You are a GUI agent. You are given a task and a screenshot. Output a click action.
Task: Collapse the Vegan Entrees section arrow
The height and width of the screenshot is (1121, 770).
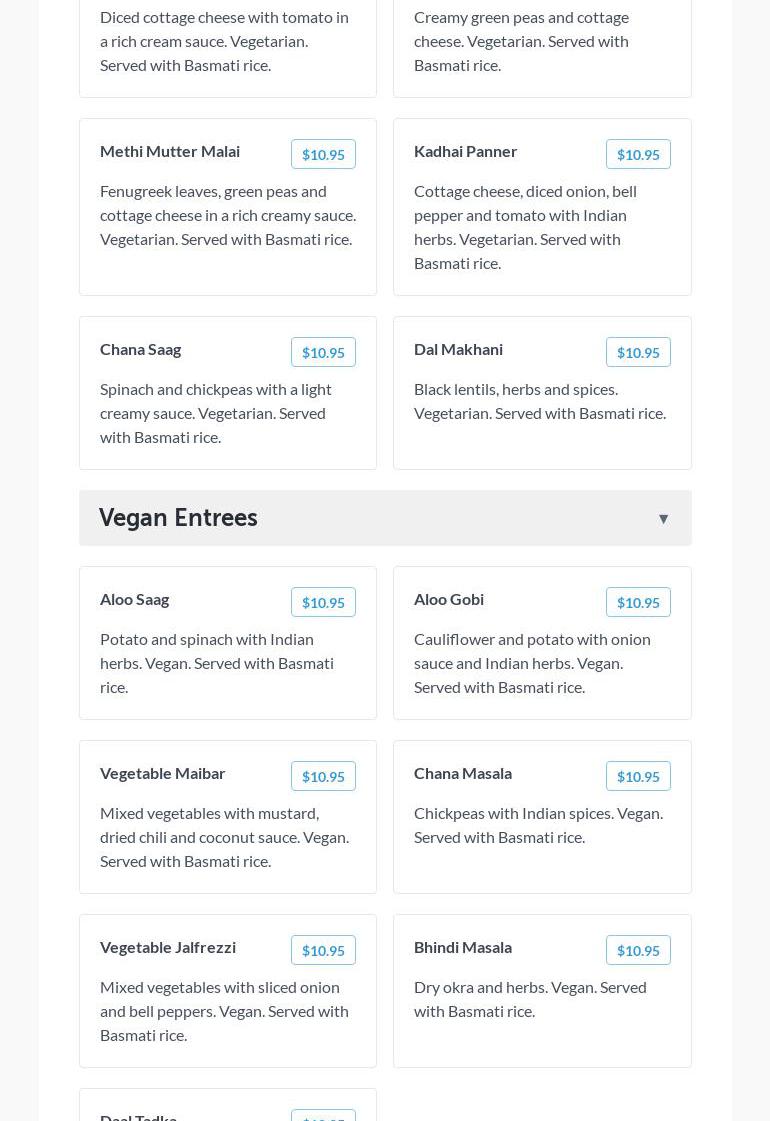click(x=663, y=518)
